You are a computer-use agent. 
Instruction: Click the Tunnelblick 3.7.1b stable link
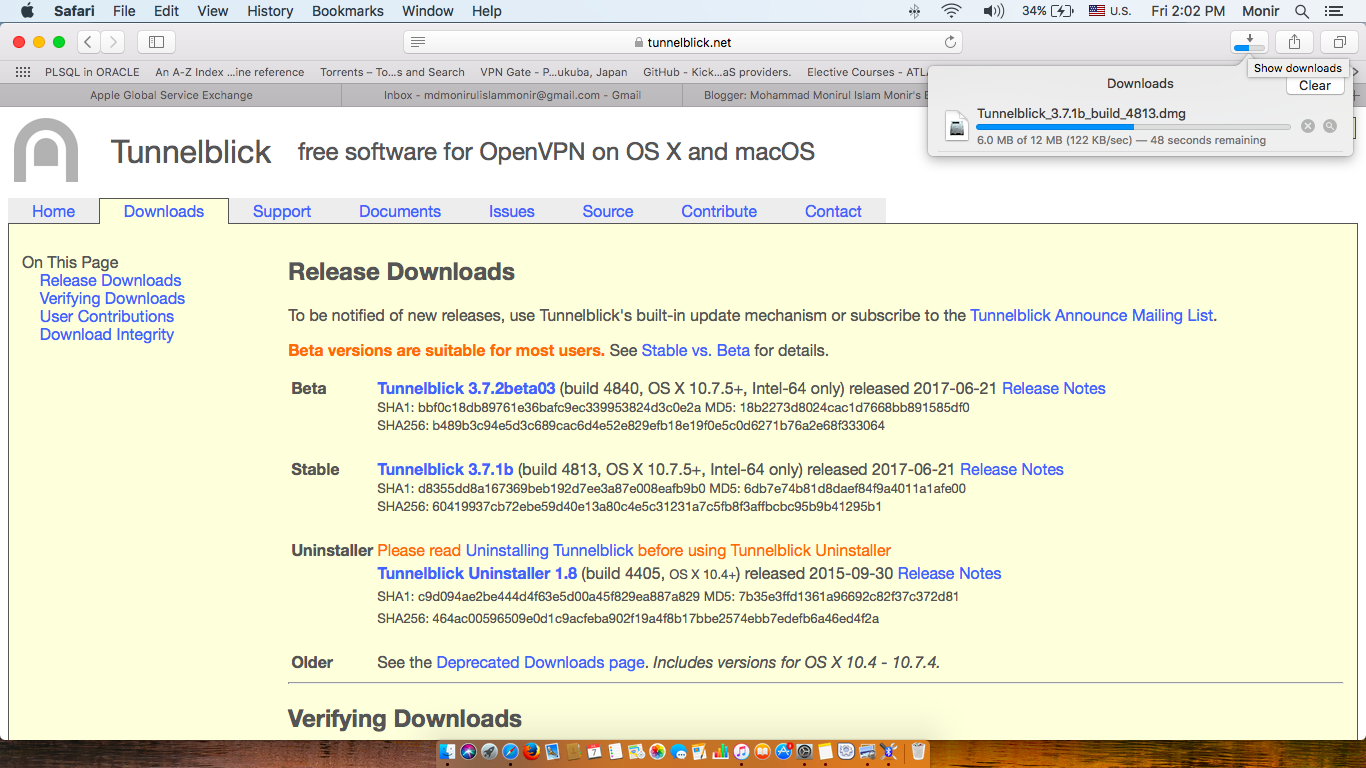pos(445,469)
